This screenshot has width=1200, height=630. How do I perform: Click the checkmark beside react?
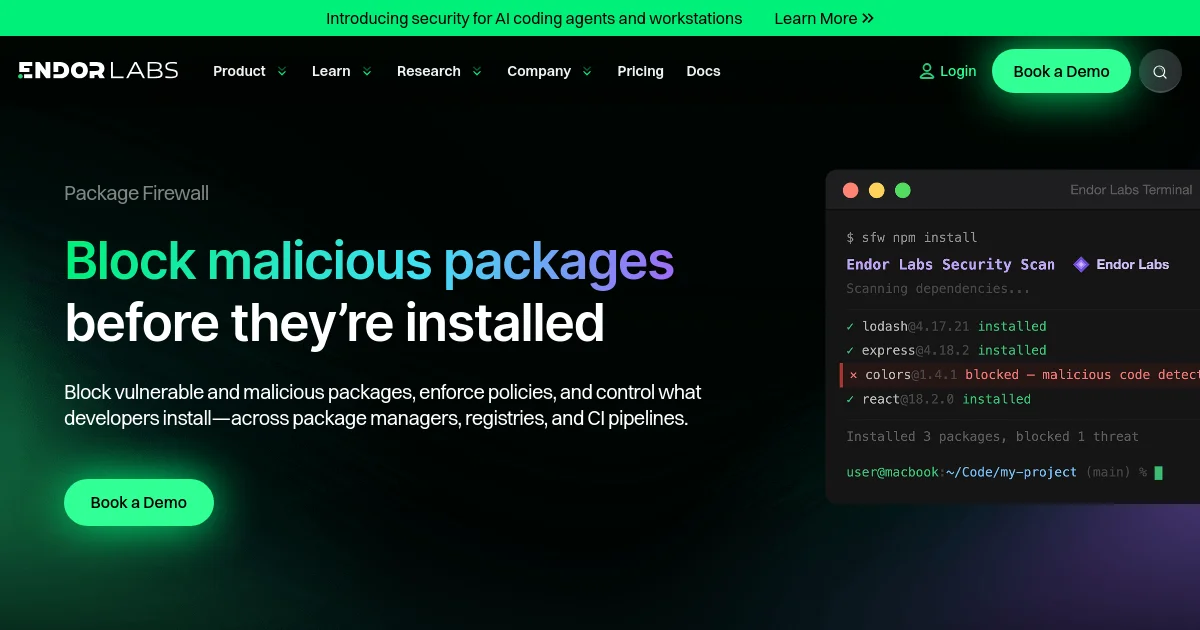(x=850, y=399)
